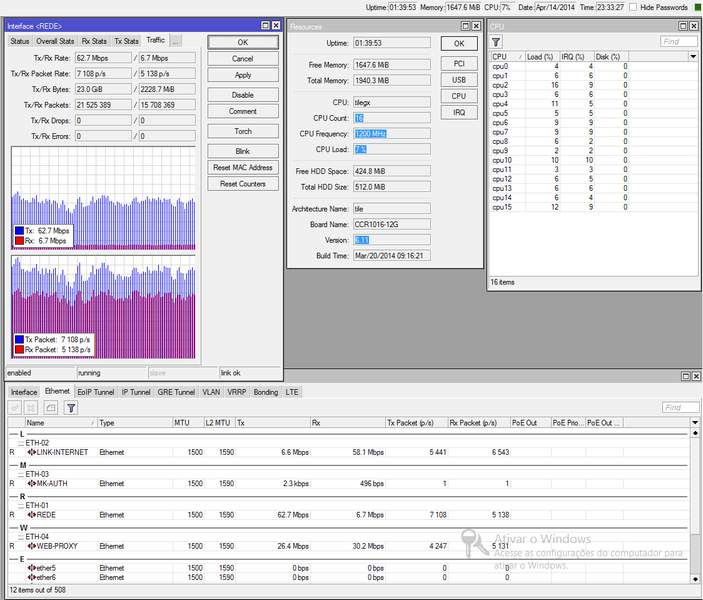Open the IRQ button in Resources window

click(x=458, y=112)
